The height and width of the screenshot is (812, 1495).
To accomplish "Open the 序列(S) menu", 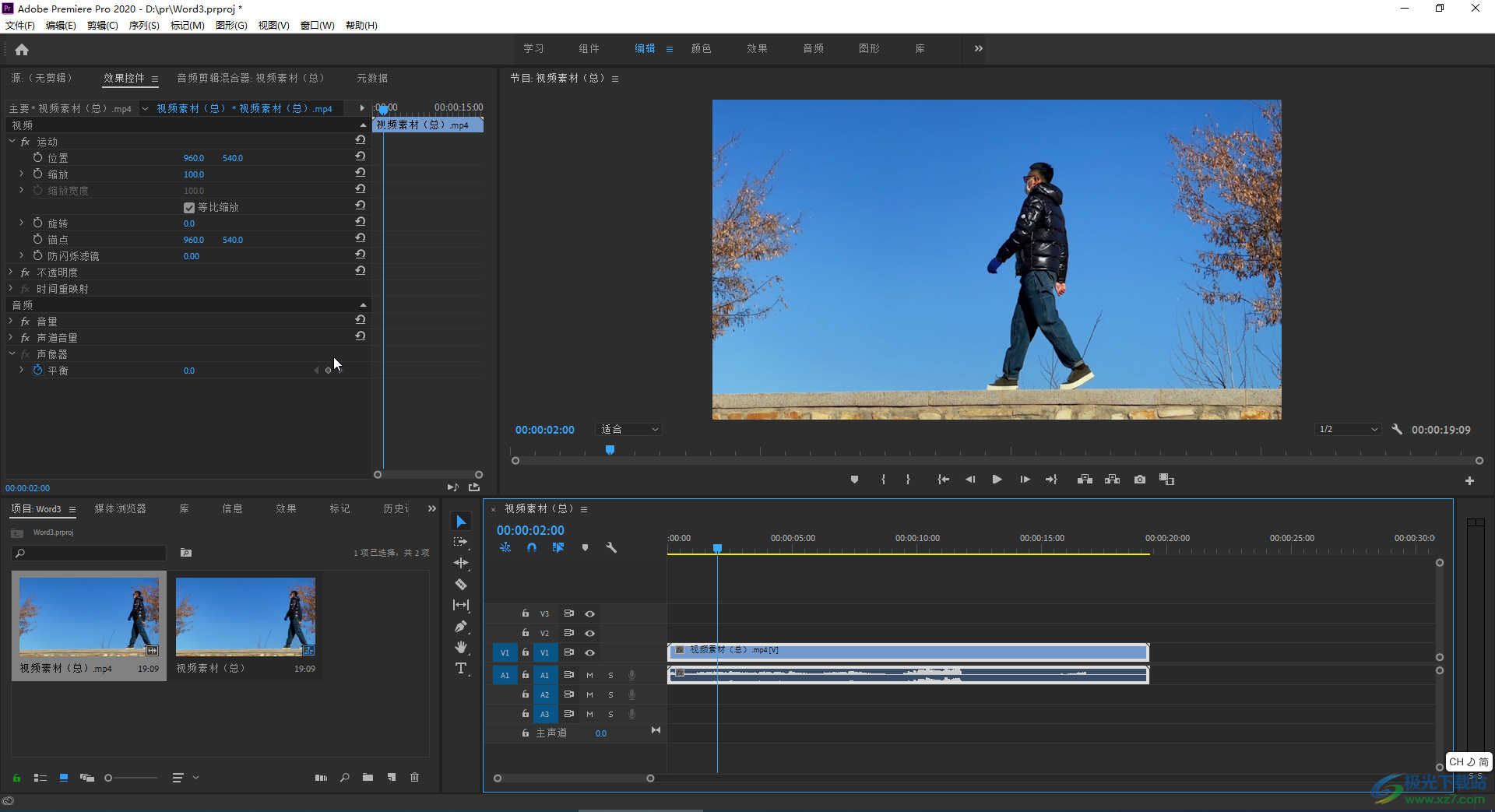I will [x=143, y=26].
